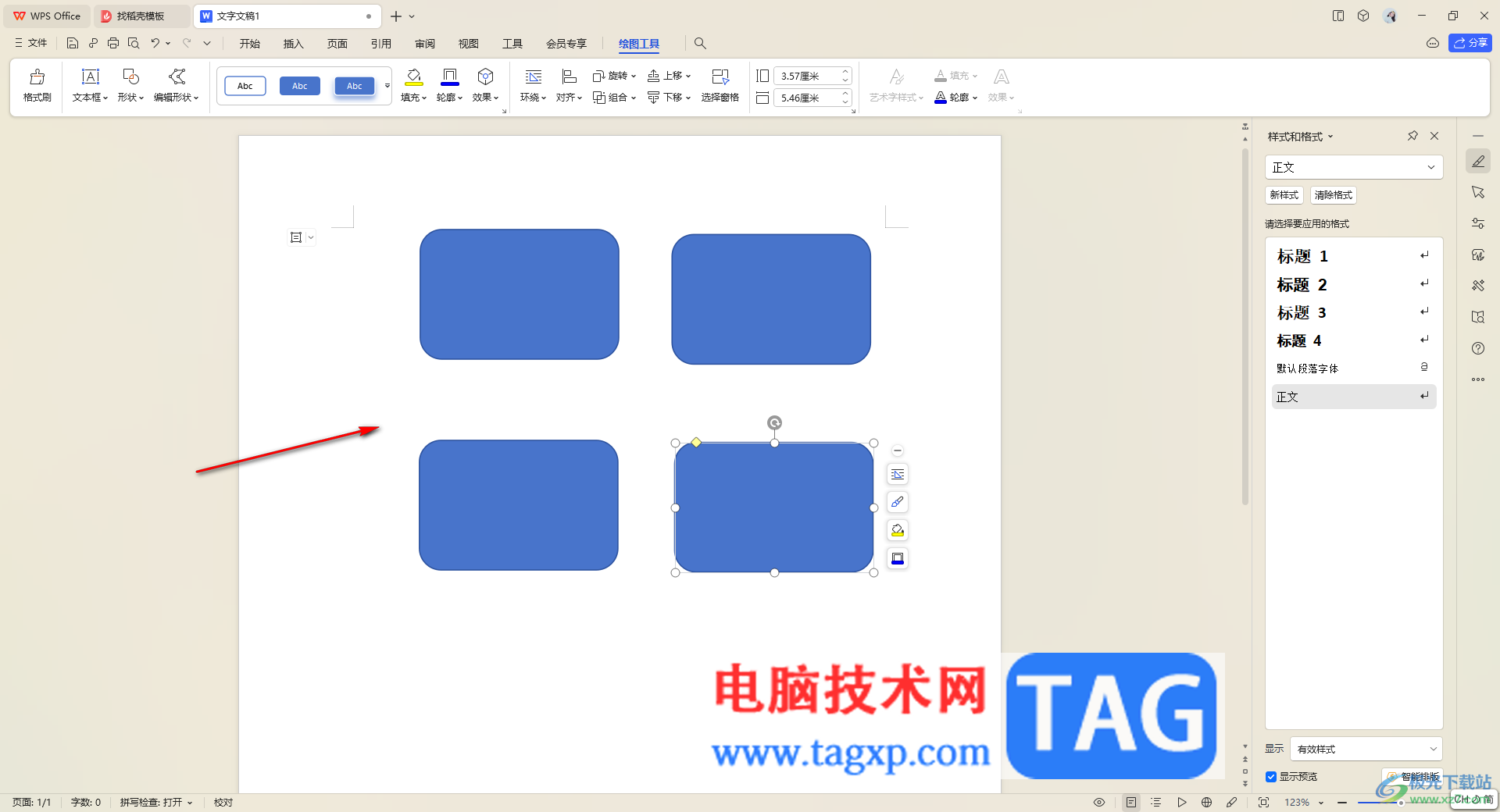Open the 文件 (File) menu
The image size is (1500, 812).
(31, 43)
